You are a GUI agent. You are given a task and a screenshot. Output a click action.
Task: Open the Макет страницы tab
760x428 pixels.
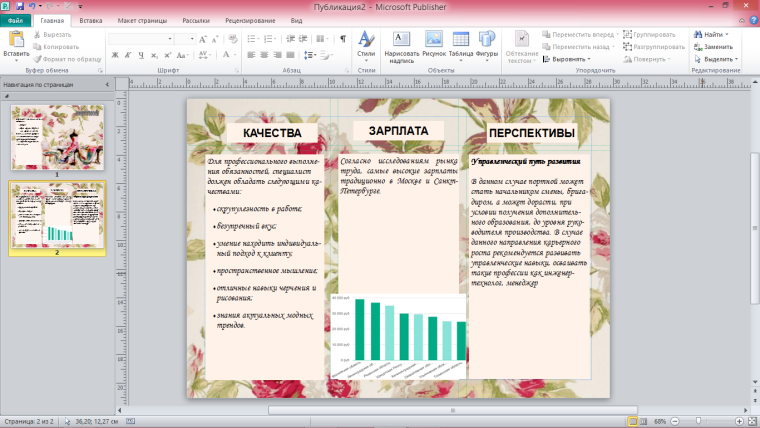[141, 19]
